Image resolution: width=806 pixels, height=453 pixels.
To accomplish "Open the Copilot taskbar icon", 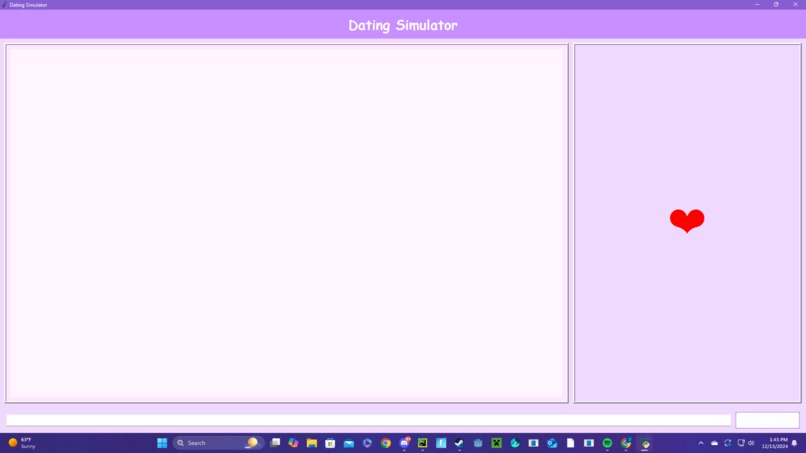I will (x=294, y=443).
